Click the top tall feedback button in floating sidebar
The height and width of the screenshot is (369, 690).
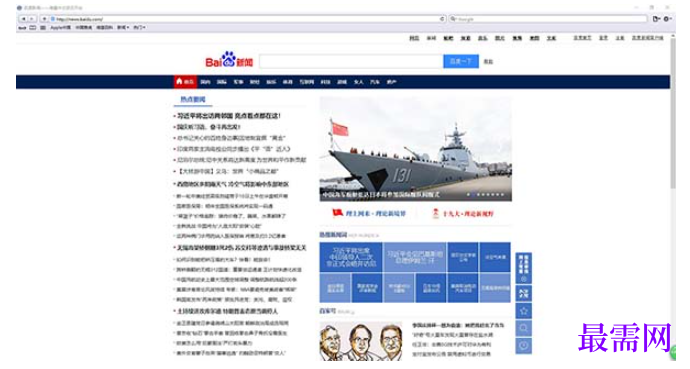(x=524, y=268)
